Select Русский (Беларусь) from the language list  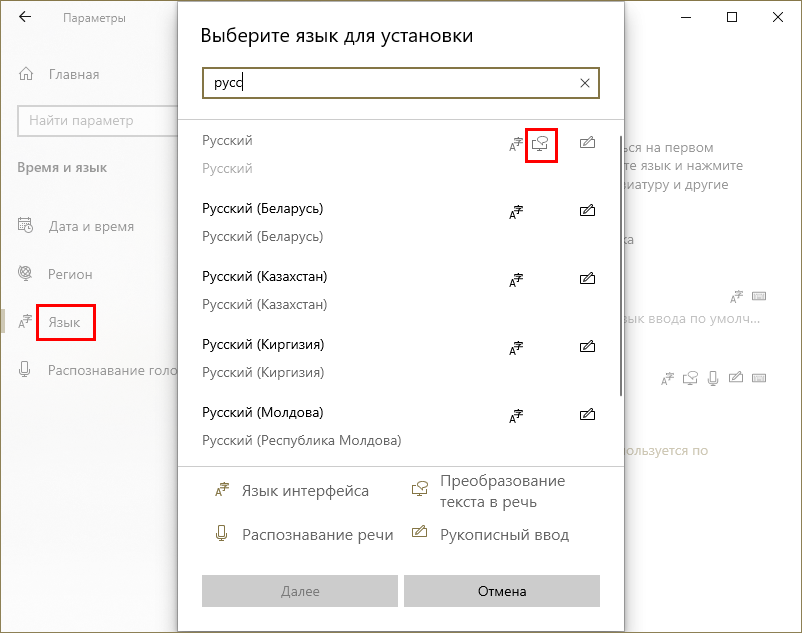(263, 209)
